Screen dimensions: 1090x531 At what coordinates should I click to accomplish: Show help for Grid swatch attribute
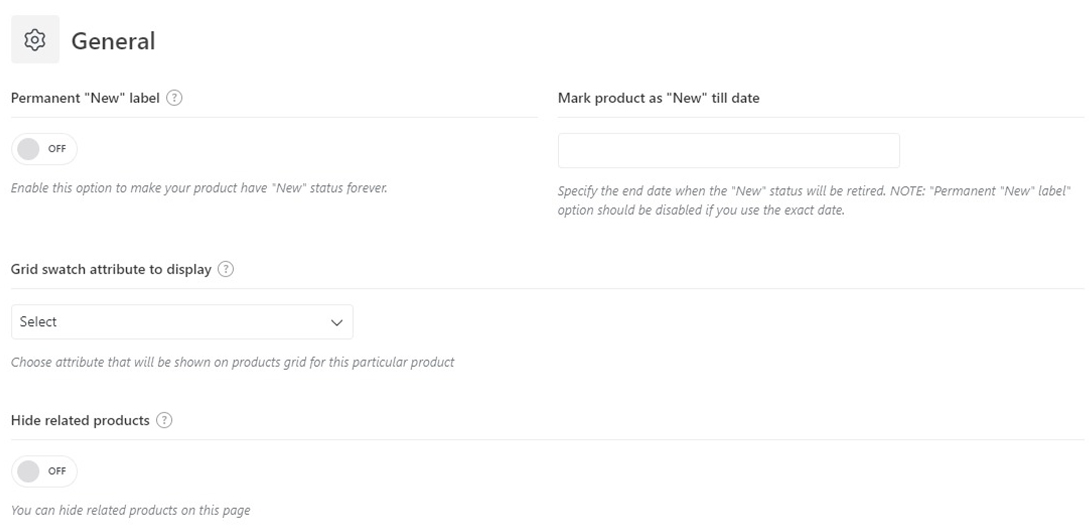pyautogui.click(x=226, y=269)
